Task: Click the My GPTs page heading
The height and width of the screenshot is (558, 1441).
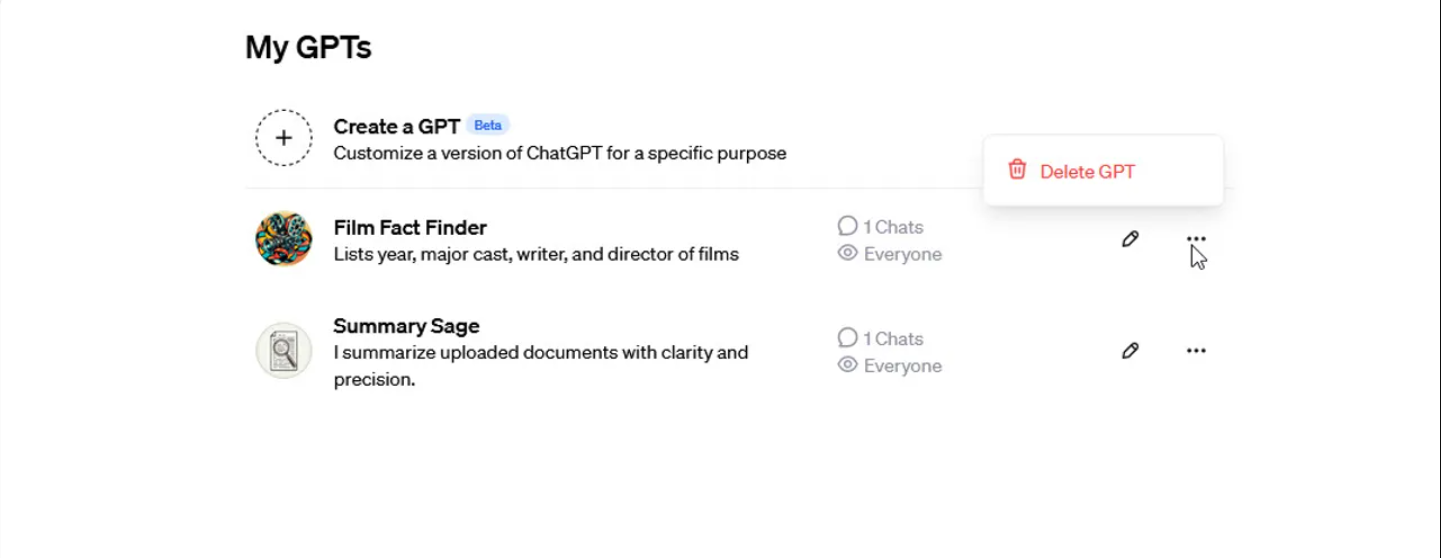Action: coord(308,47)
